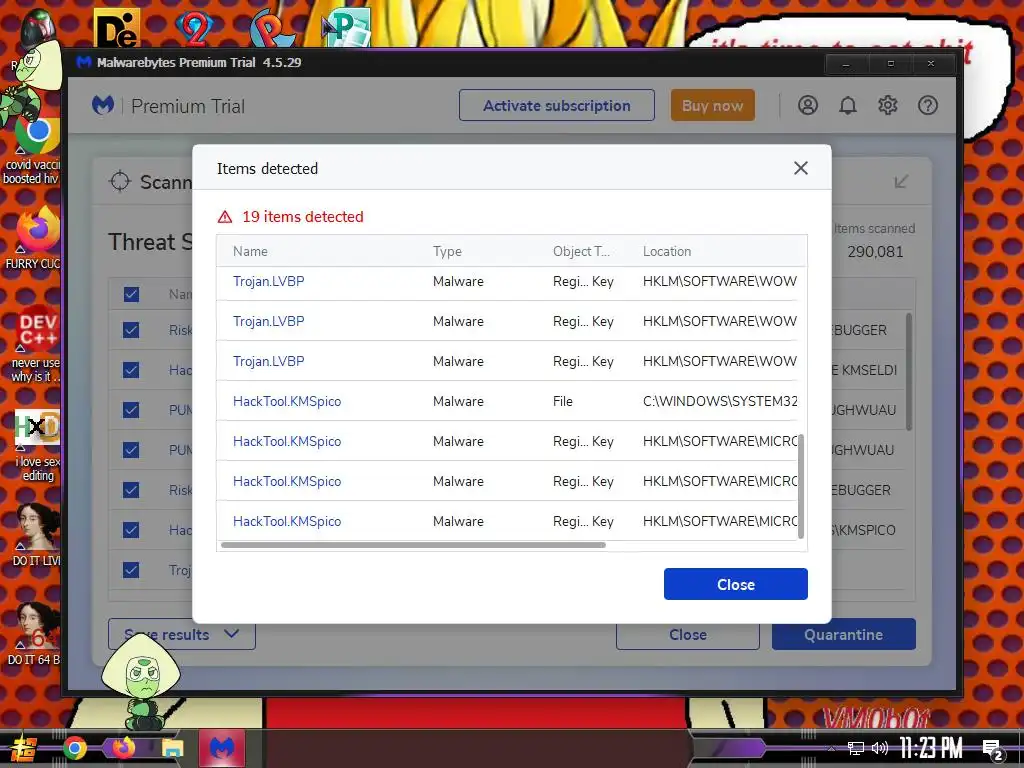Screen dimensions: 1024x768
Task: Open first Trojan.LVBP link
Action: point(268,281)
